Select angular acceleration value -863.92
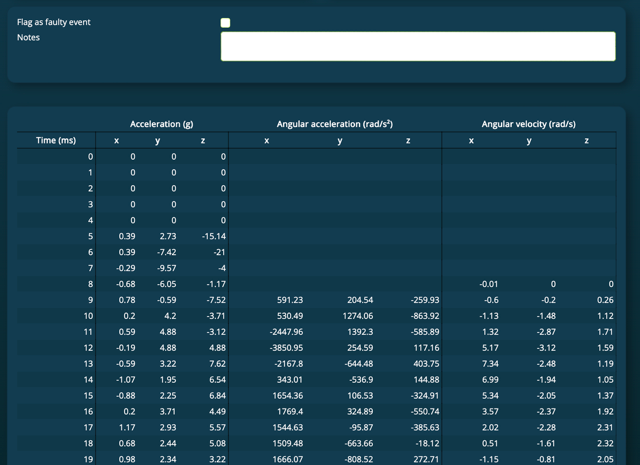 pyautogui.click(x=425, y=316)
